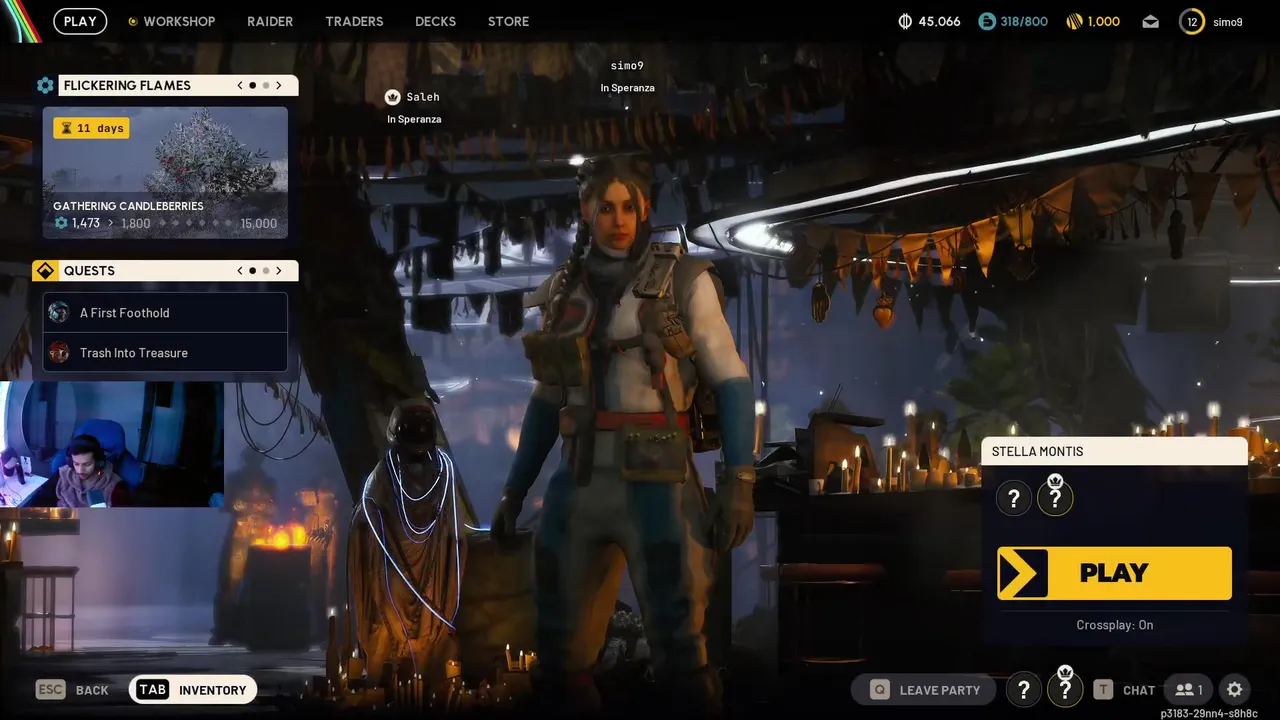
Task: Toggle the Crossplay: On setting
Action: [x=1114, y=625]
